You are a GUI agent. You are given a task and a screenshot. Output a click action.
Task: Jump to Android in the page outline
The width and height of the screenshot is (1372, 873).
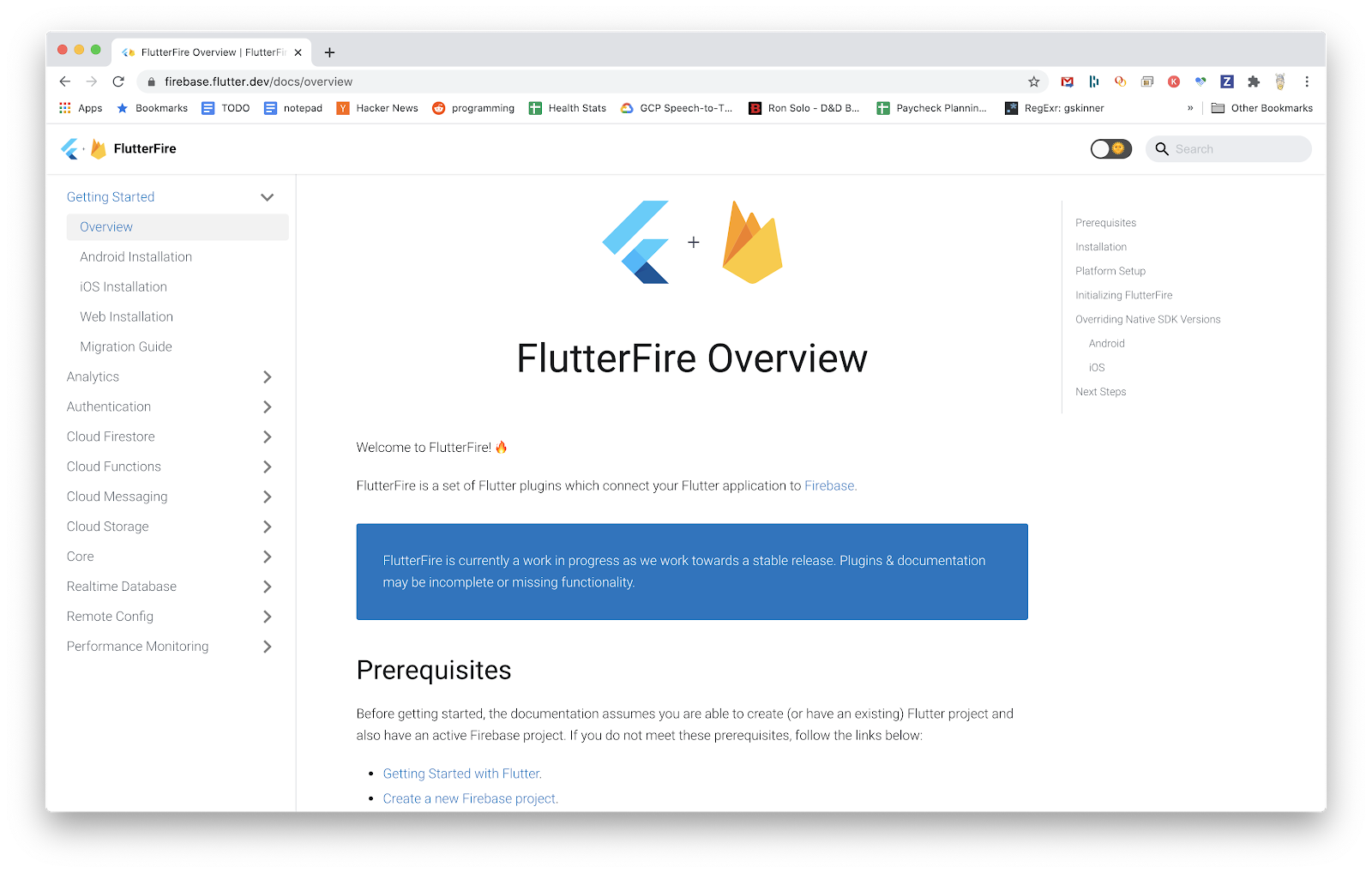[1106, 344]
